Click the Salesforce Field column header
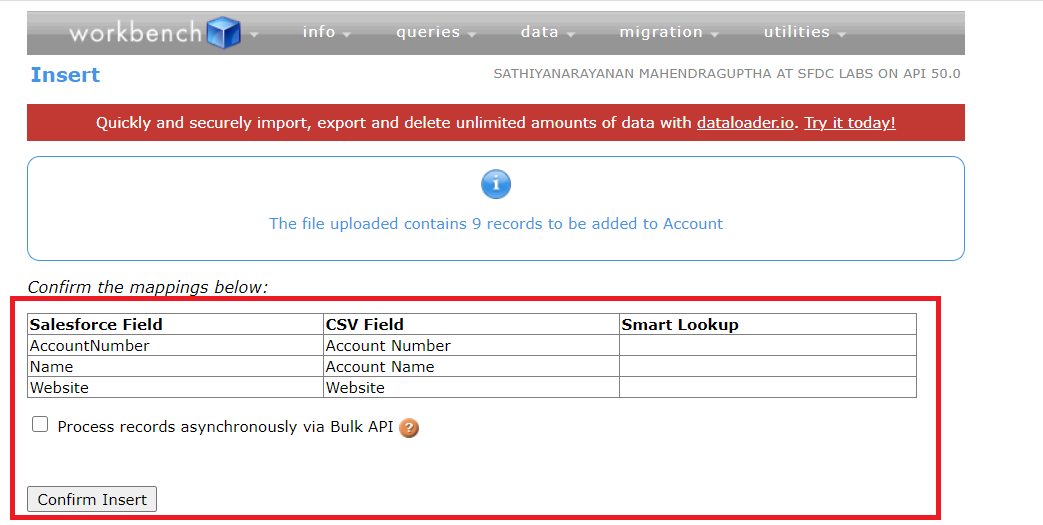Screen dimensions: 1043x525 [176, 324]
